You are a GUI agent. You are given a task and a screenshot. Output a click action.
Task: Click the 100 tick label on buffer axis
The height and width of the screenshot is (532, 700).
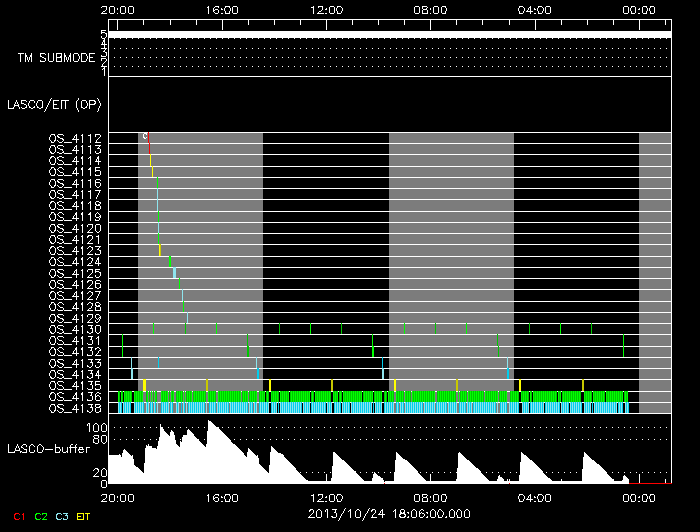(97, 427)
